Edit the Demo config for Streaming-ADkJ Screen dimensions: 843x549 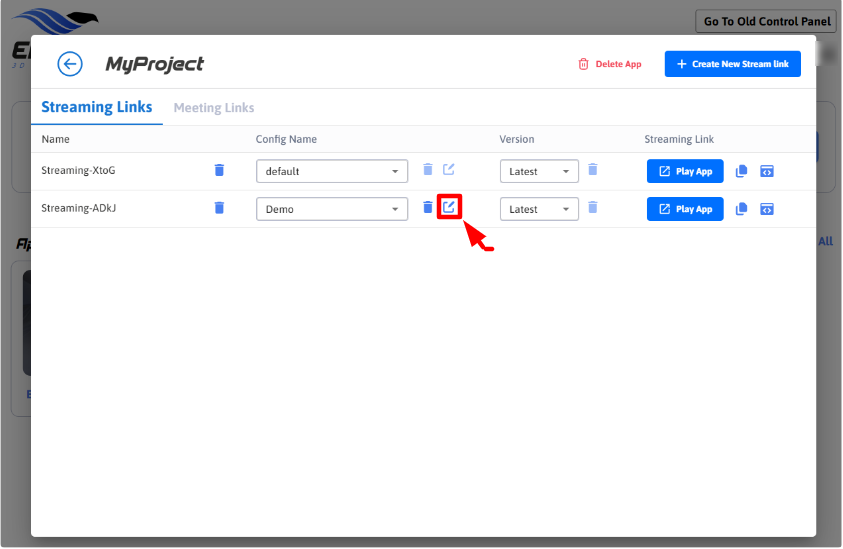click(449, 207)
